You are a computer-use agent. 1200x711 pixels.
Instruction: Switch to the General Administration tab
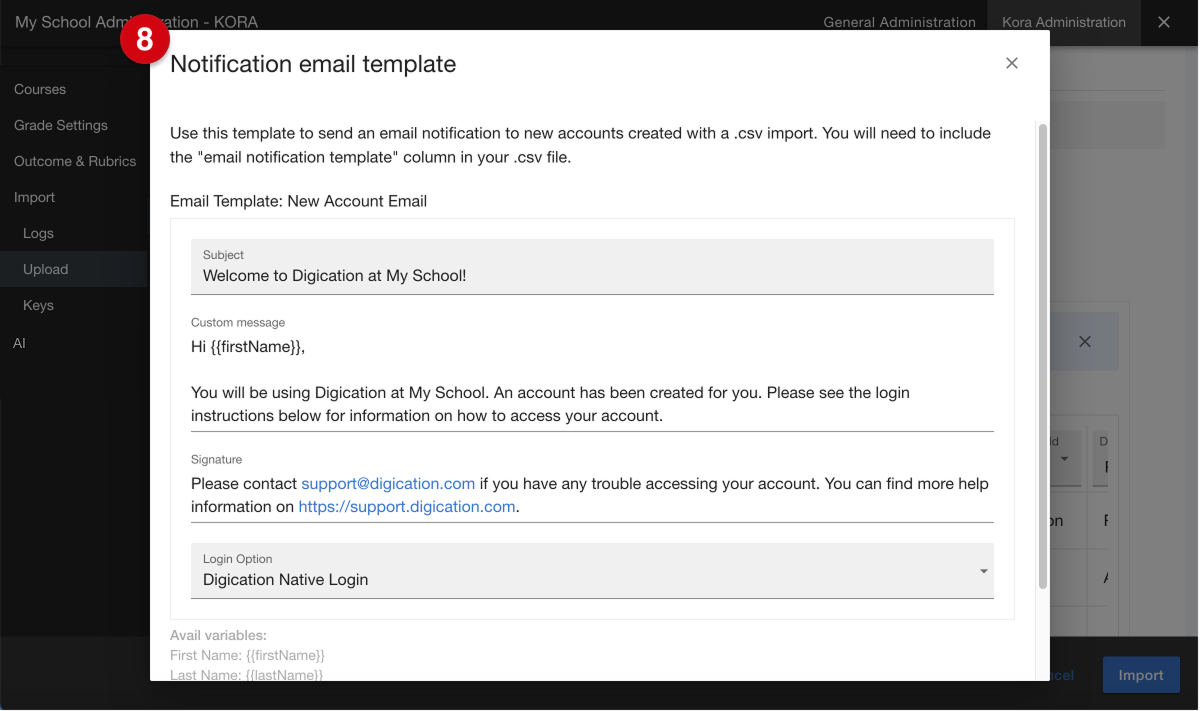(899, 22)
